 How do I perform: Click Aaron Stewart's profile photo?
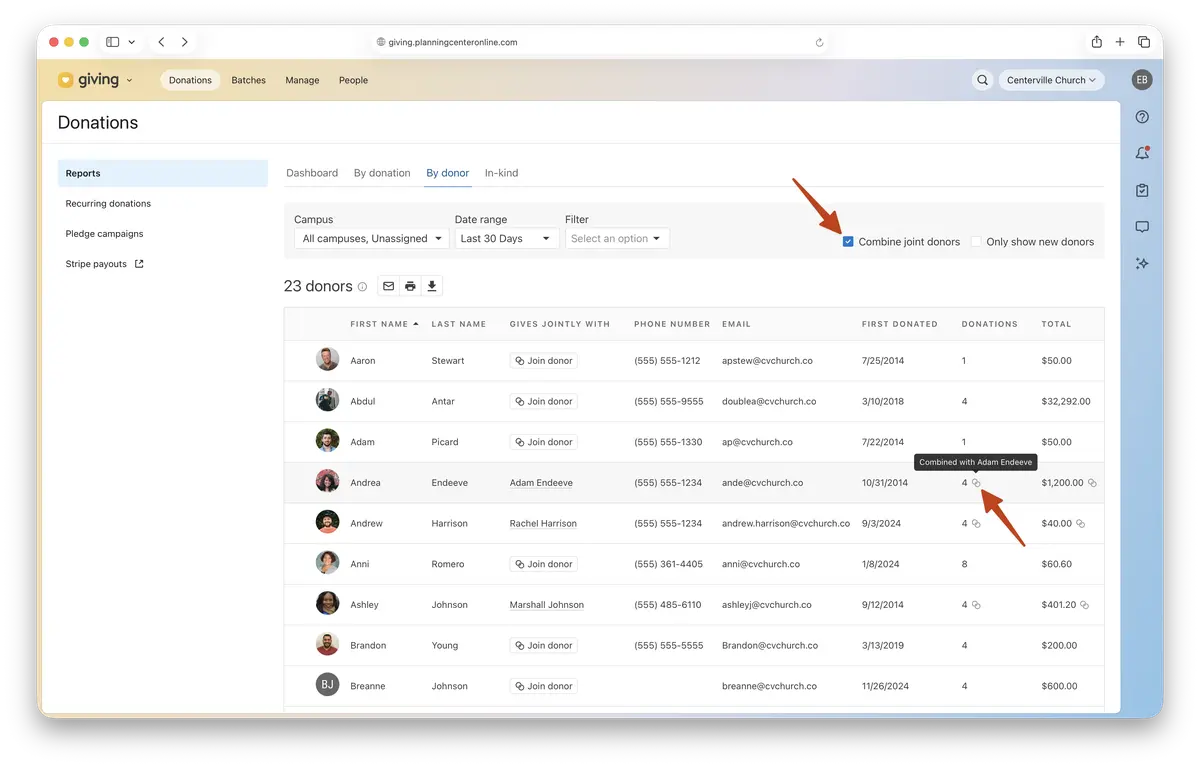tap(327, 360)
